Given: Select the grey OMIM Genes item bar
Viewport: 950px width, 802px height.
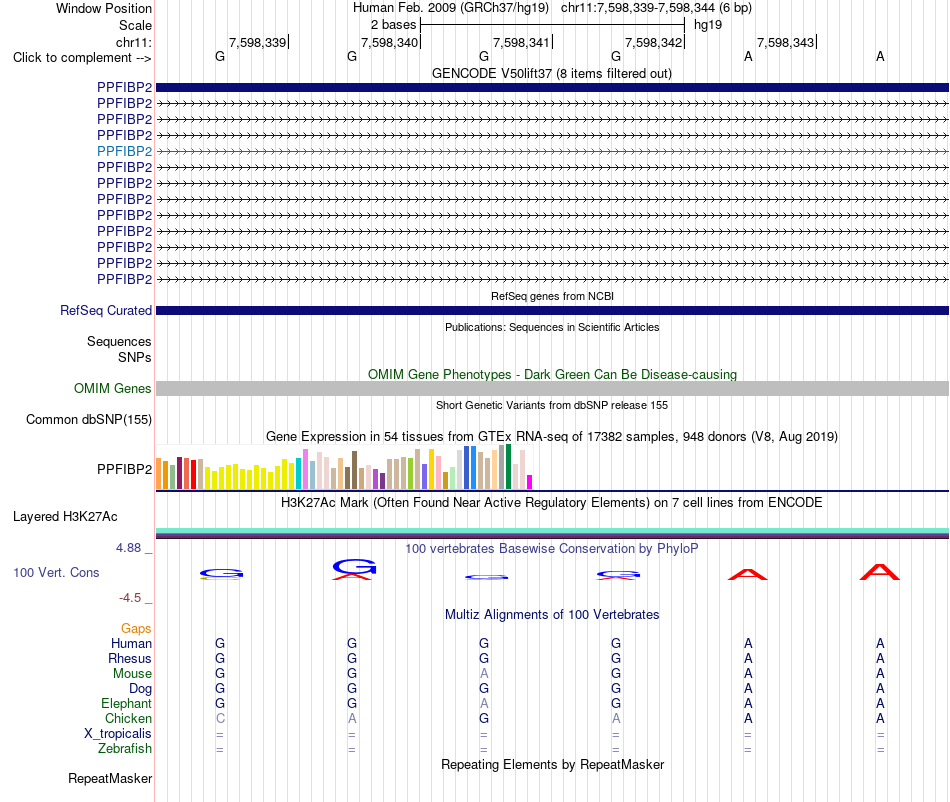Looking at the screenshot, I should 552,388.
